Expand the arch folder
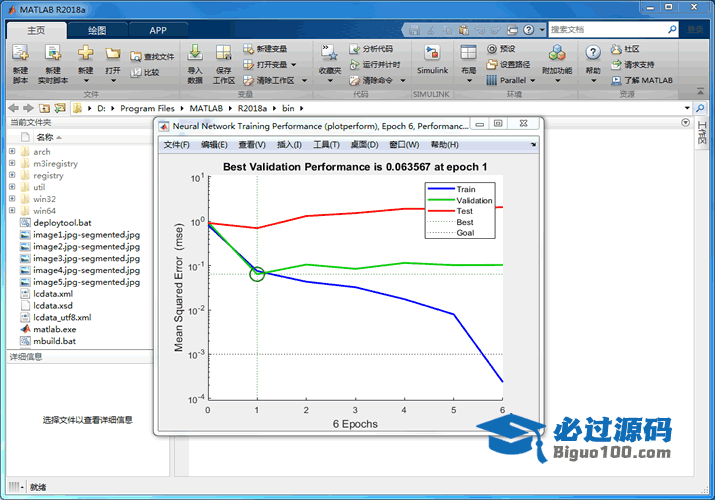The image size is (715, 500). (12, 151)
